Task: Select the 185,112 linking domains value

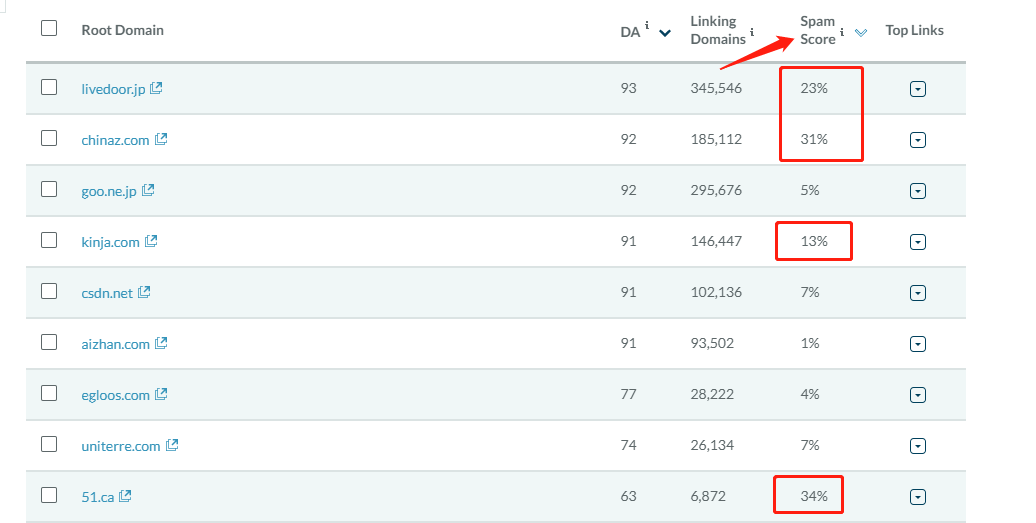Action: tap(716, 139)
